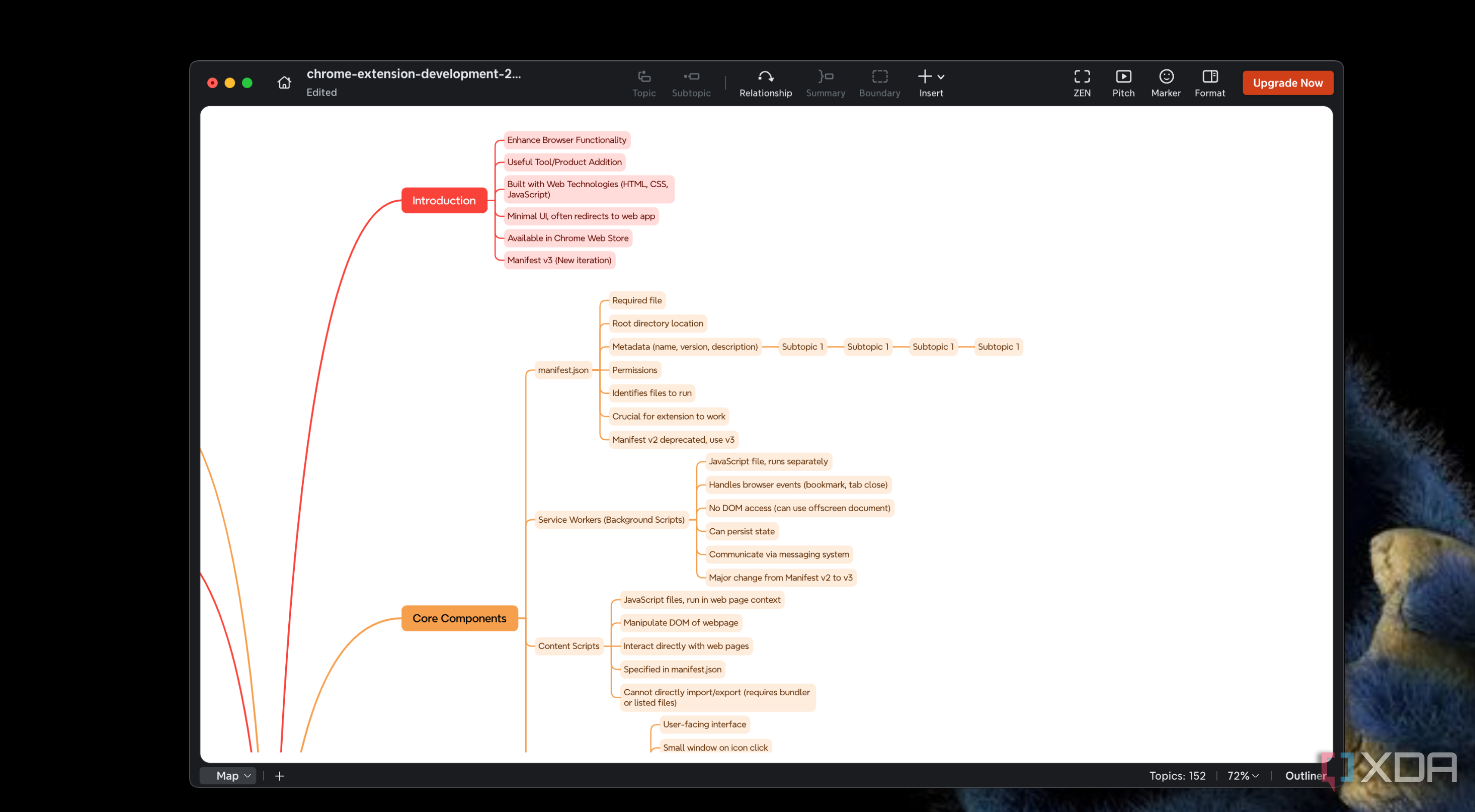
Task: Click 'Available in Chrome Web Store' node
Action: [x=567, y=238]
